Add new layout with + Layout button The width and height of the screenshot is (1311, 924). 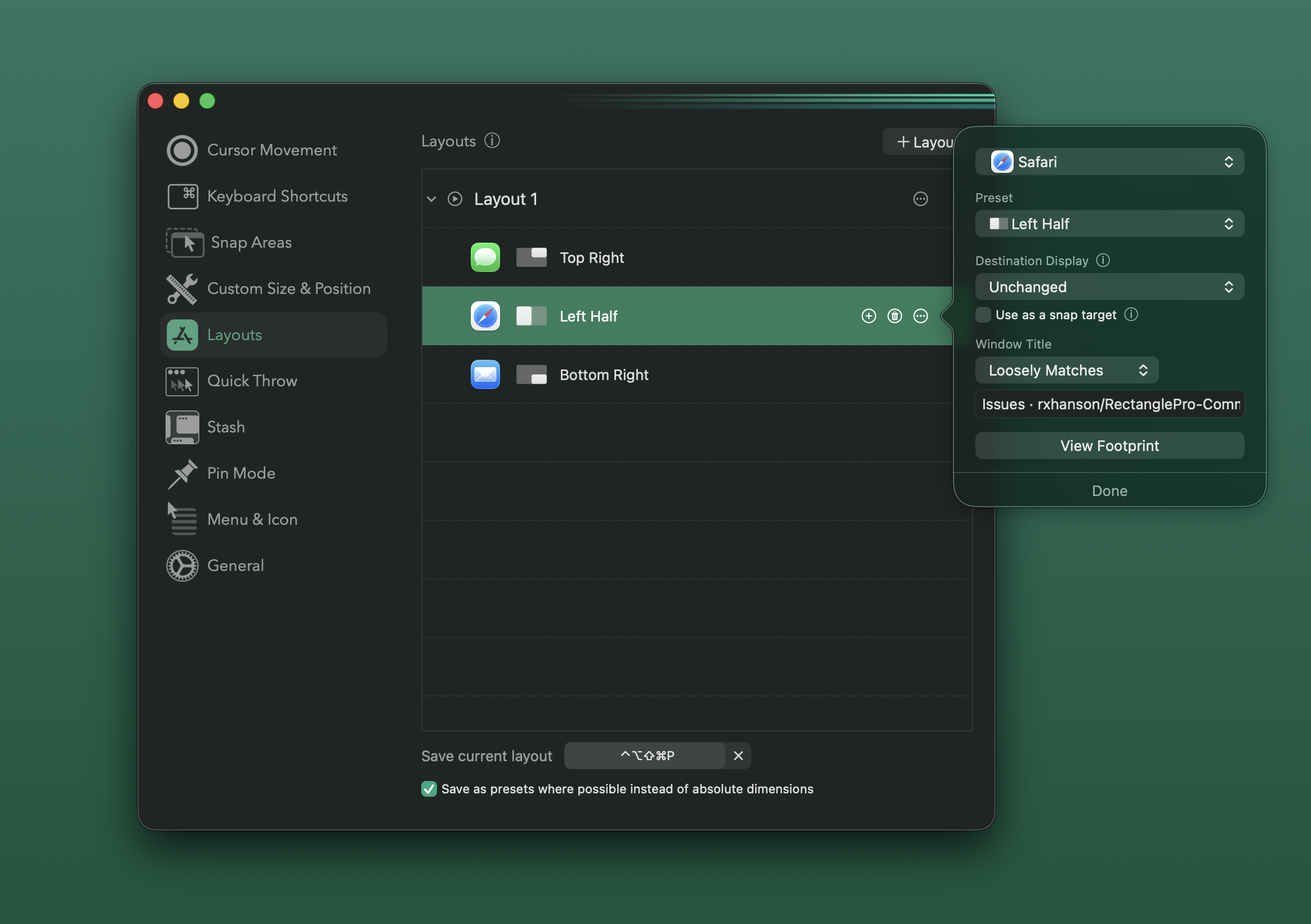[919, 142]
